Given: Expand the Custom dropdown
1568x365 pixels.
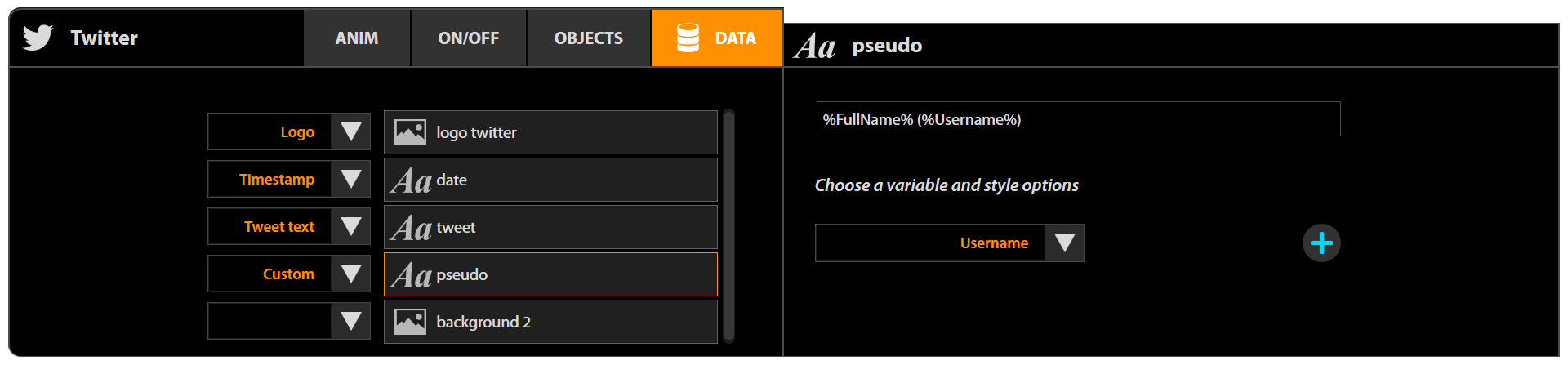Looking at the screenshot, I should tap(350, 274).
